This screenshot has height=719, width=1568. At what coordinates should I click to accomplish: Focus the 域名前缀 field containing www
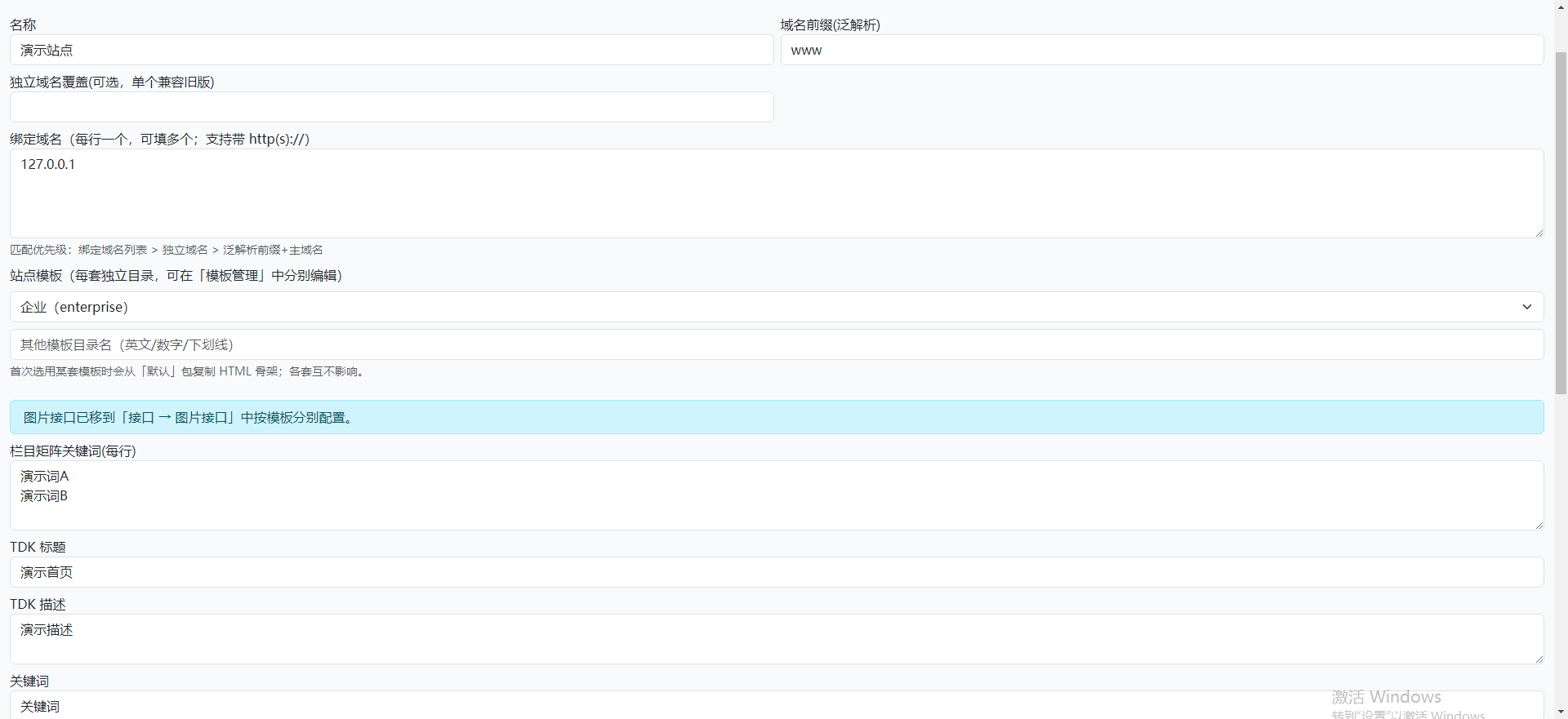click(1161, 50)
